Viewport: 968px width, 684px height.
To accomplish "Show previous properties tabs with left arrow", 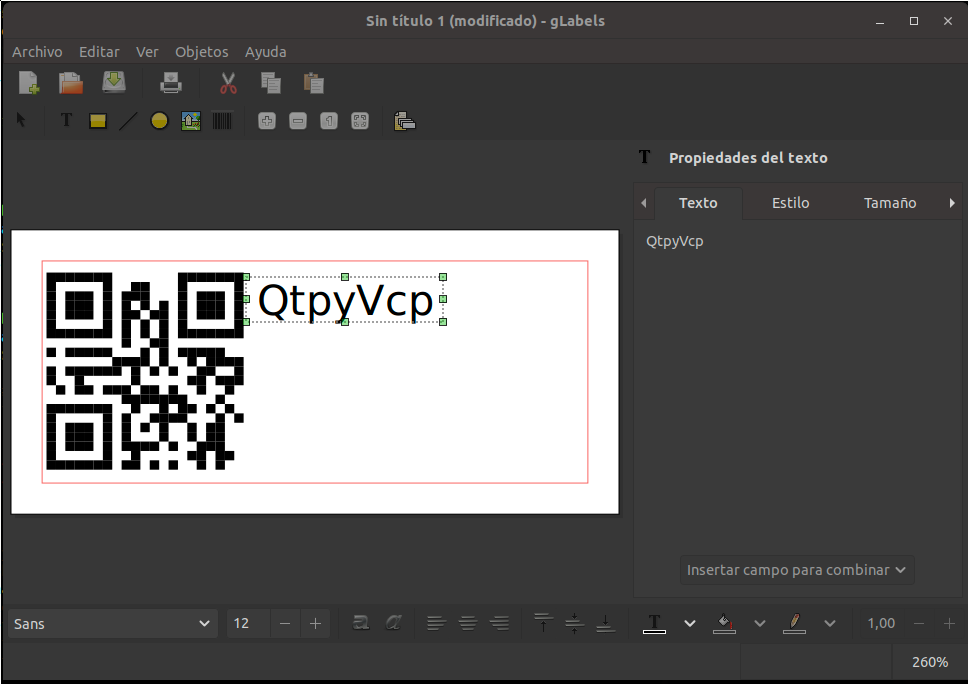I will [643, 202].
